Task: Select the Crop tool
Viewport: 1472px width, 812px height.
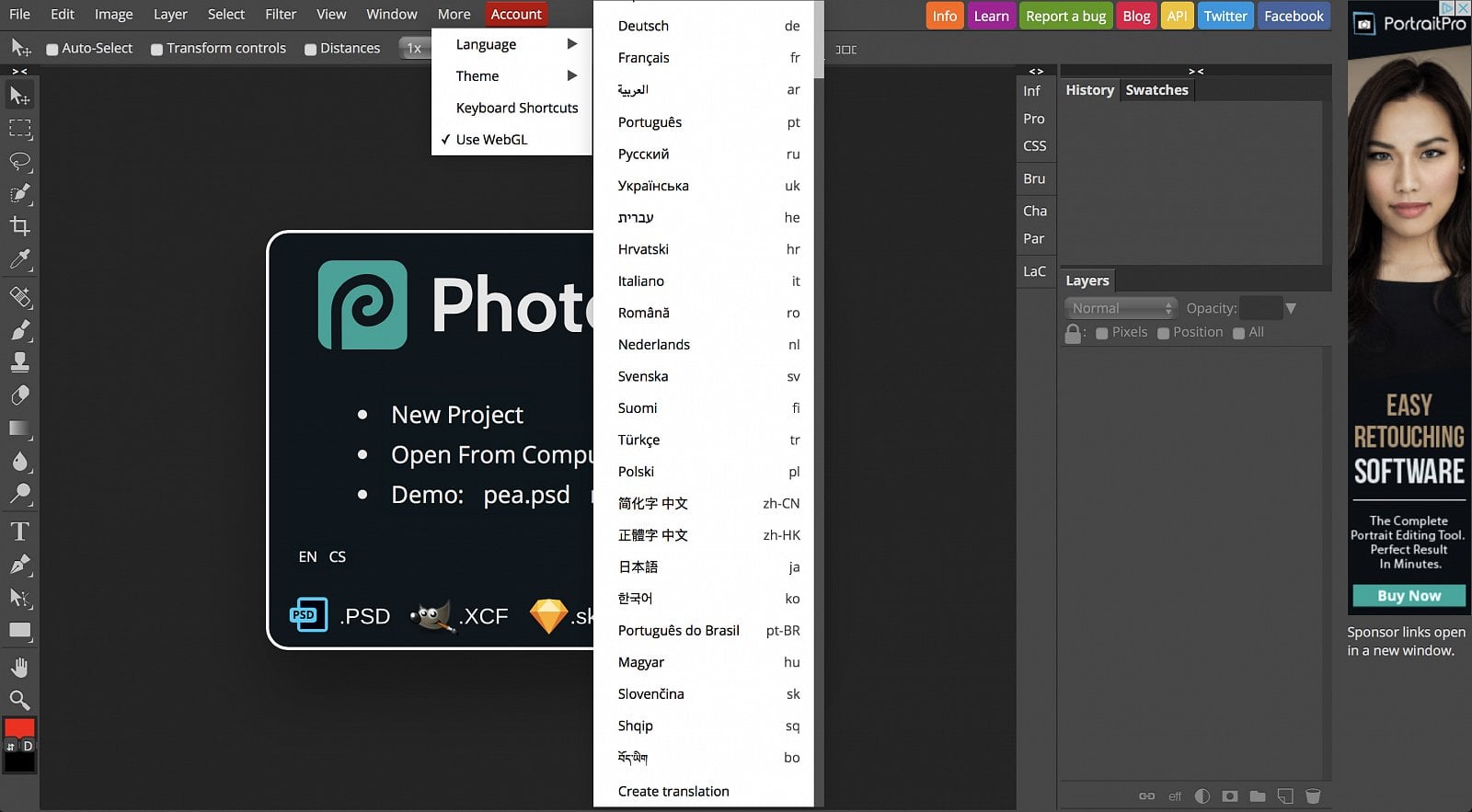Action: 19,226
